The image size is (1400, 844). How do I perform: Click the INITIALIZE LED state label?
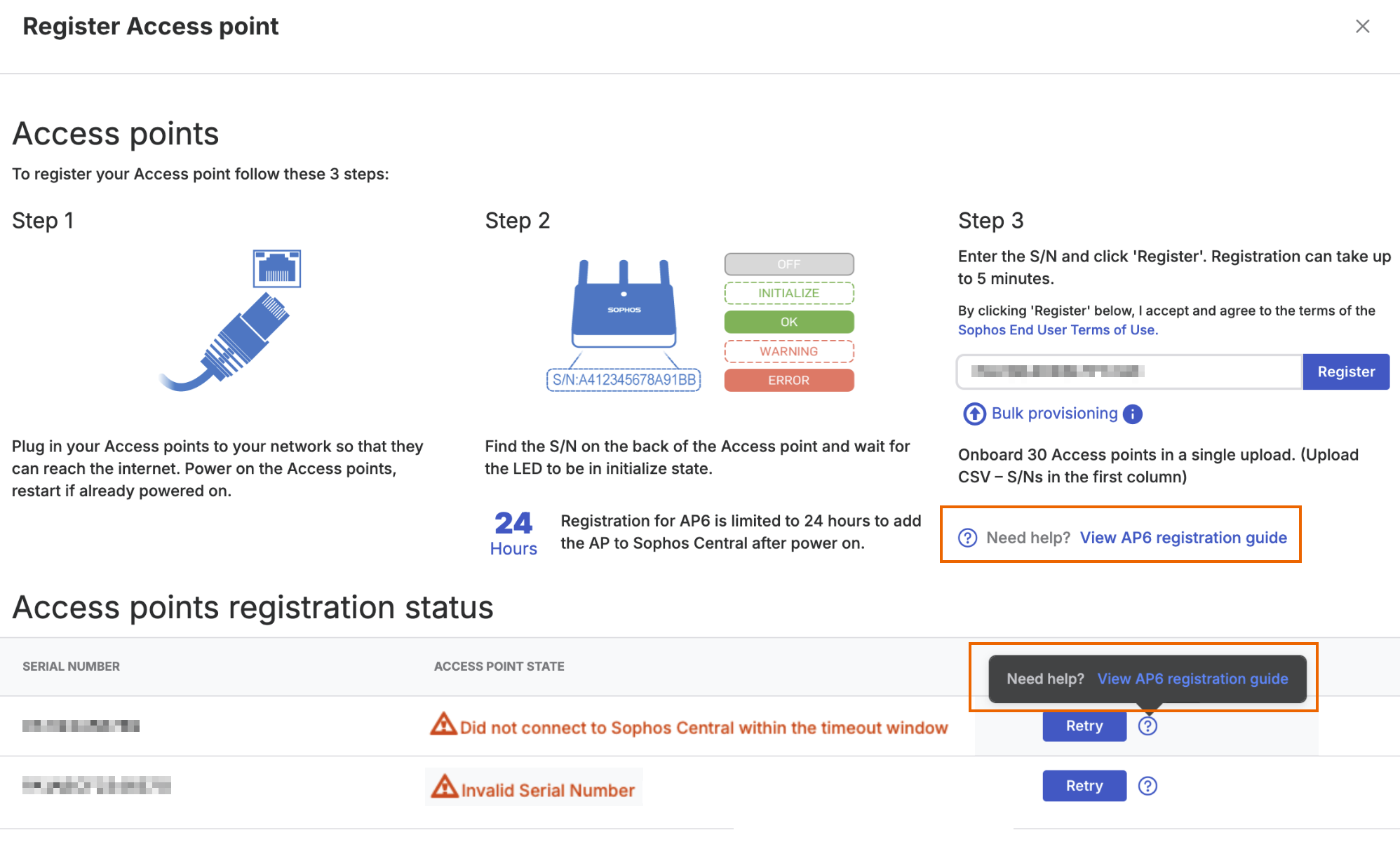tap(789, 293)
